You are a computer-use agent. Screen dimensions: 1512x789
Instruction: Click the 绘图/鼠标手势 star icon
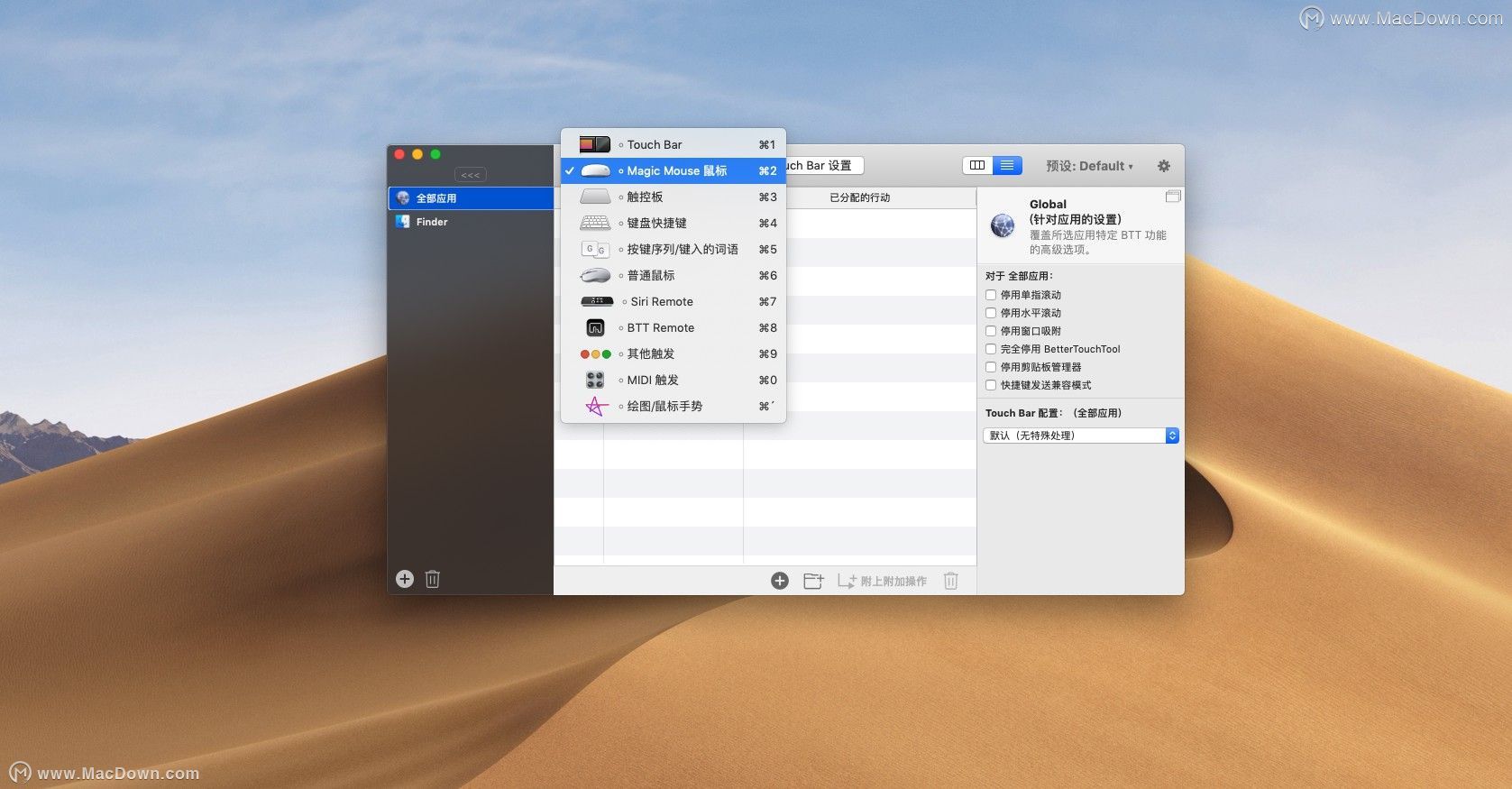coord(596,407)
